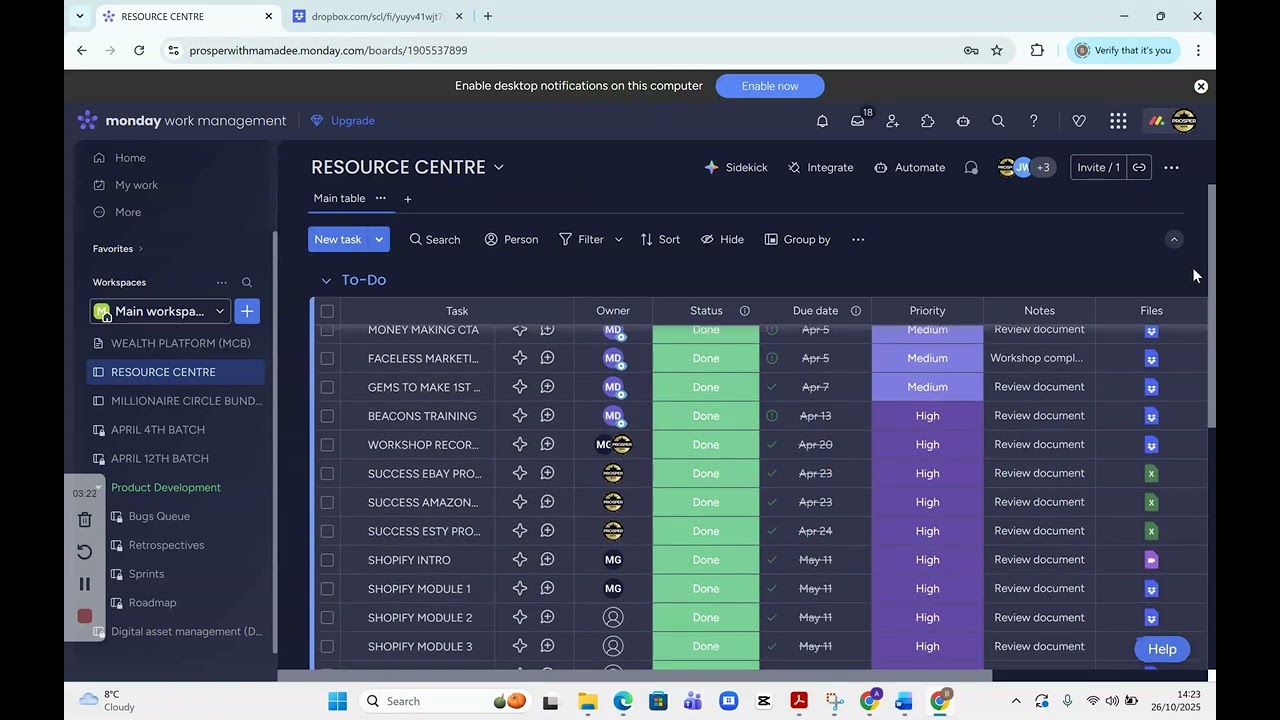This screenshot has width=1280, height=720.
Task: Tick the checkbox for BEACONS TRAINING row
Action: pyautogui.click(x=327, y=416)
